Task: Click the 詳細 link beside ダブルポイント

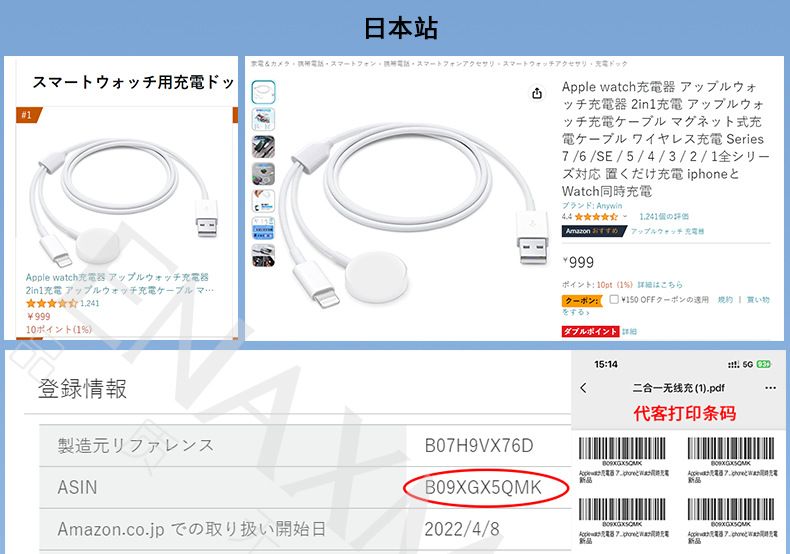Action: pos(629,331)
